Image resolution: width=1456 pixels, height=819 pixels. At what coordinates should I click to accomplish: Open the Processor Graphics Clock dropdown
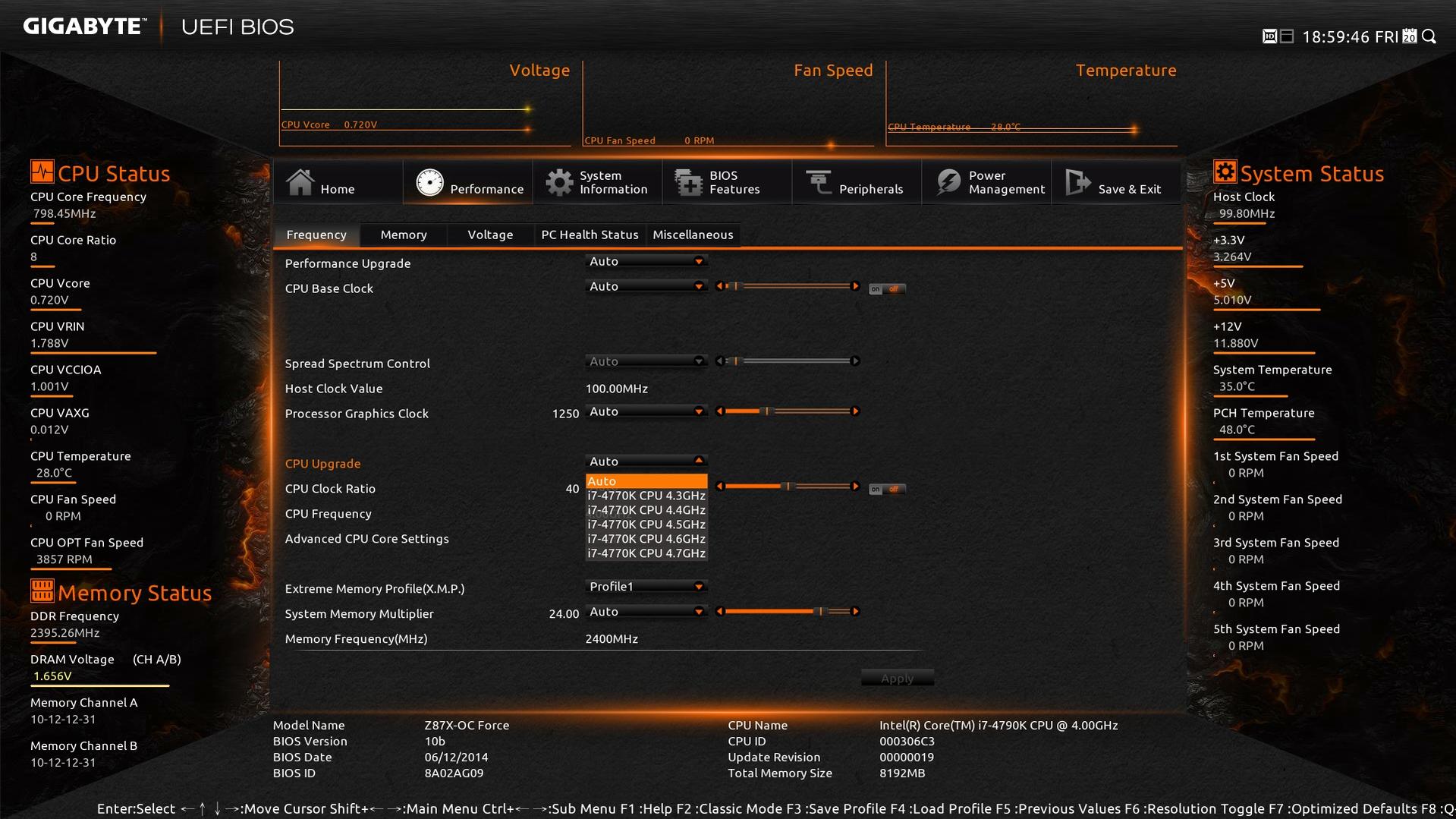coord(646,411)
